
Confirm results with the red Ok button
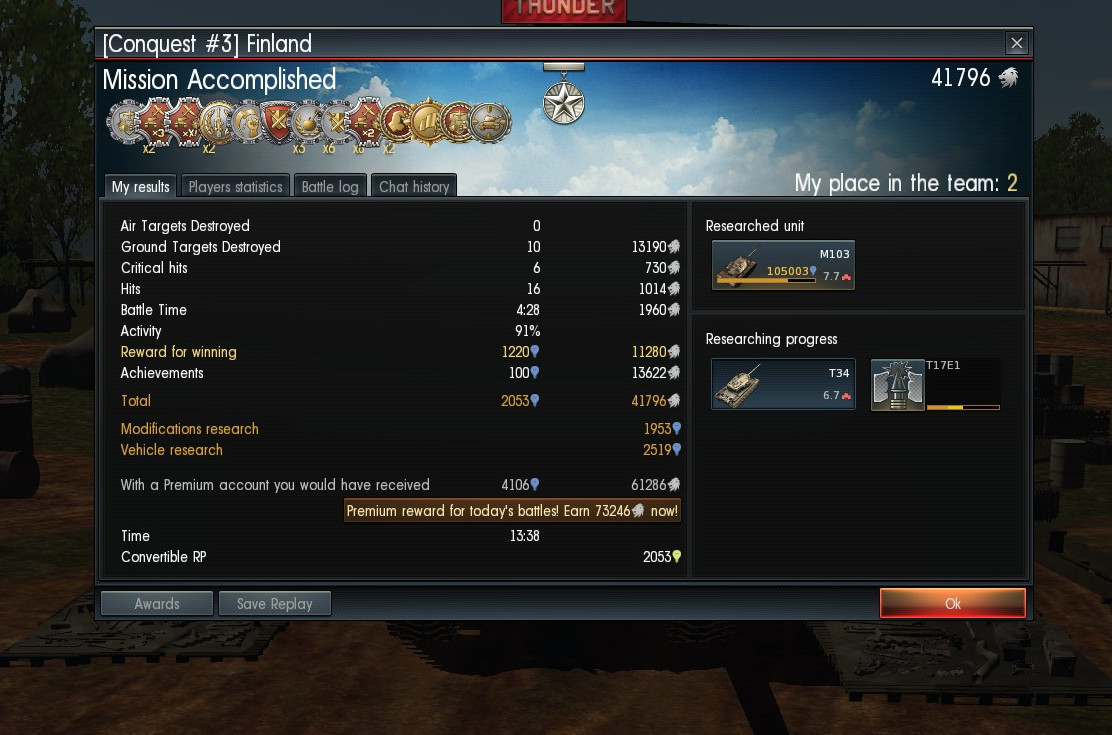(x=952, y=603)
